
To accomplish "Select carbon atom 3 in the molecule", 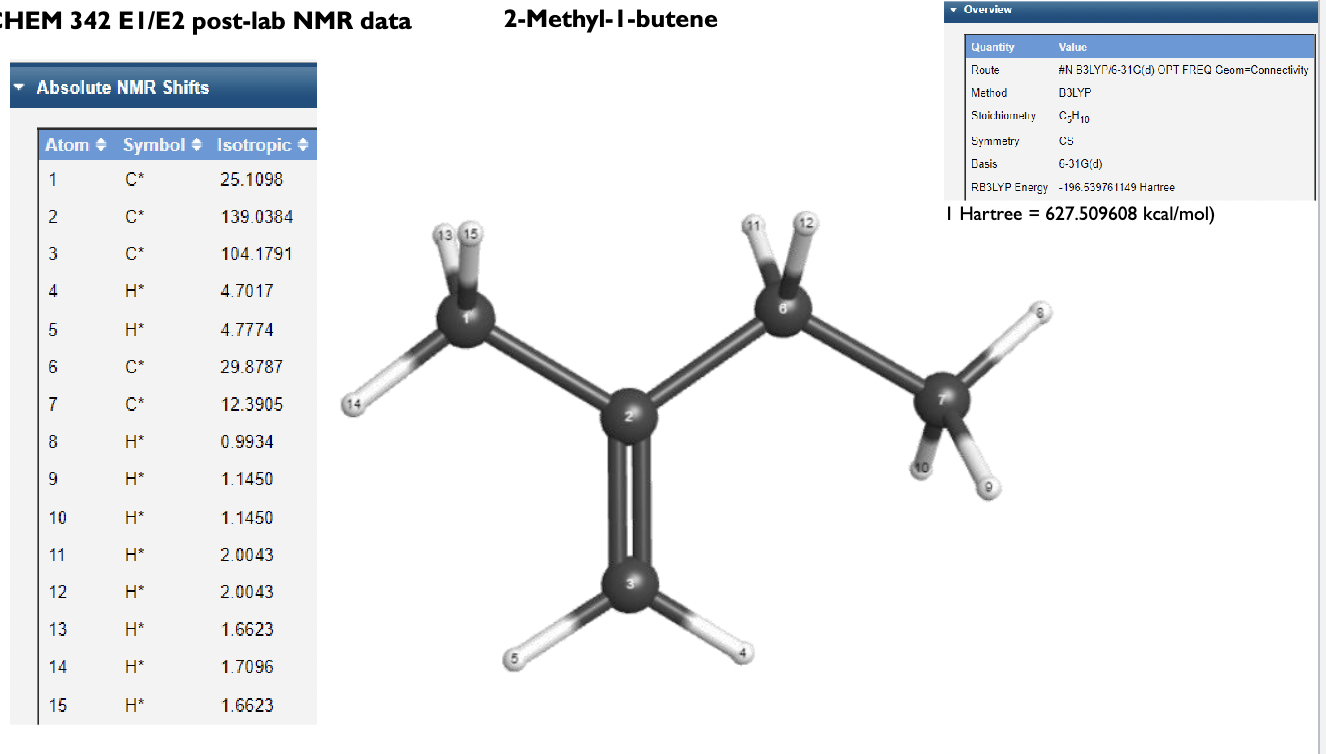I will tap(630, 584).
